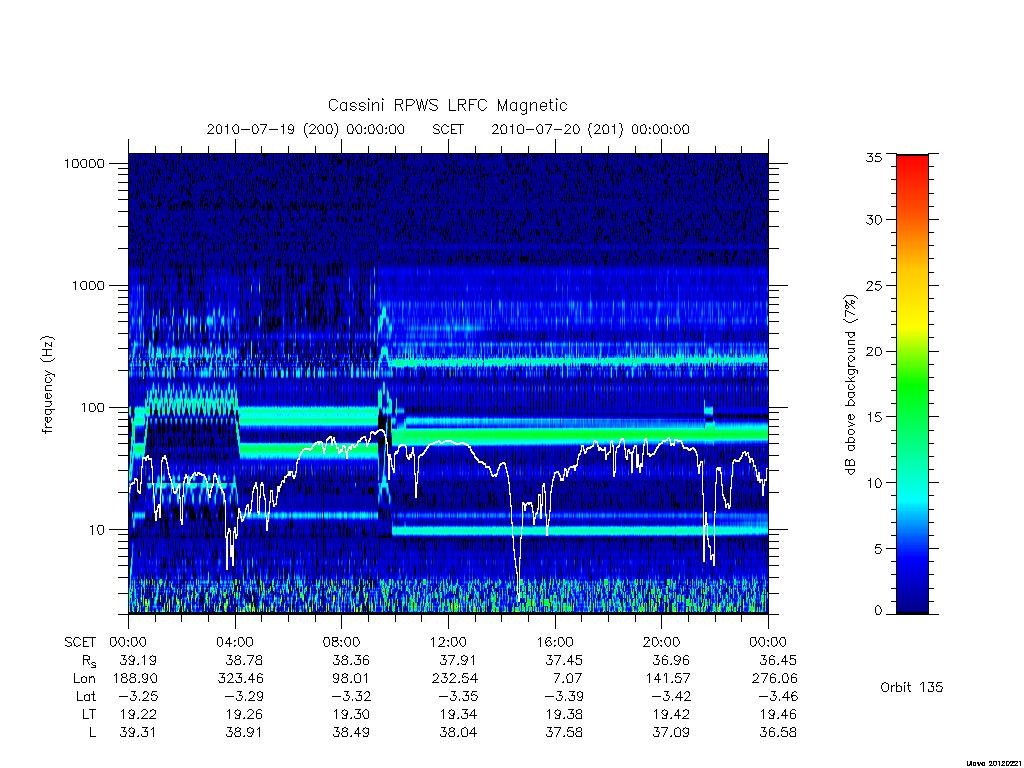Click the green middle of the color bar
Image resolution: width=1024 pixels, height=768 pixels.
(912, 384)
